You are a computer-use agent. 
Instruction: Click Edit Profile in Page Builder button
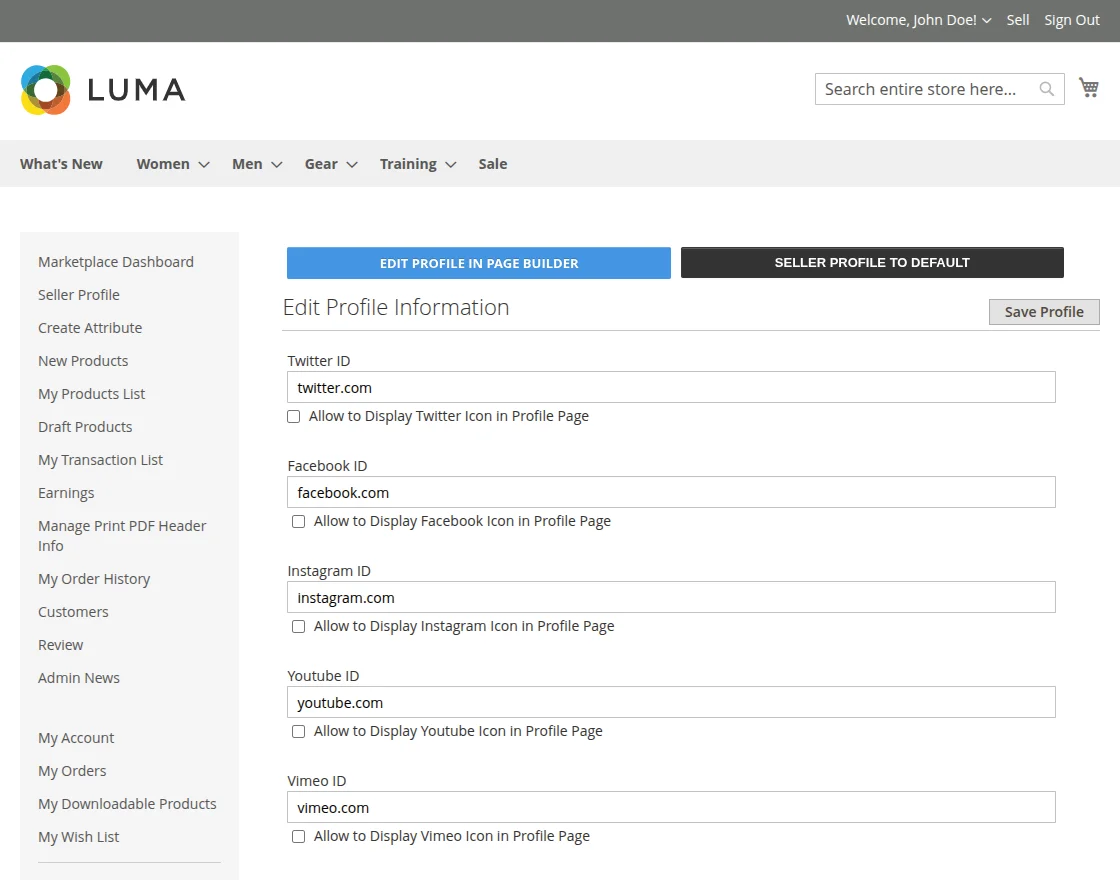(x=478, y=263)
